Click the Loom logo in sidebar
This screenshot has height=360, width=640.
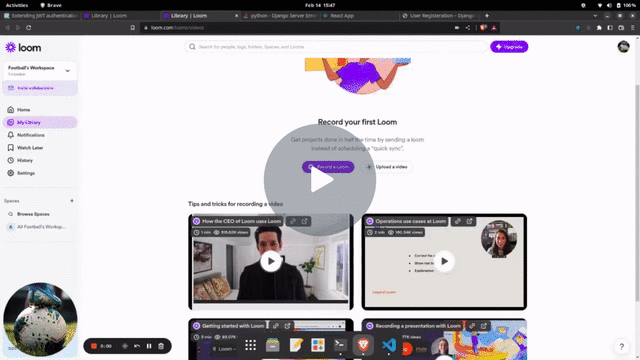click(23, 47)
